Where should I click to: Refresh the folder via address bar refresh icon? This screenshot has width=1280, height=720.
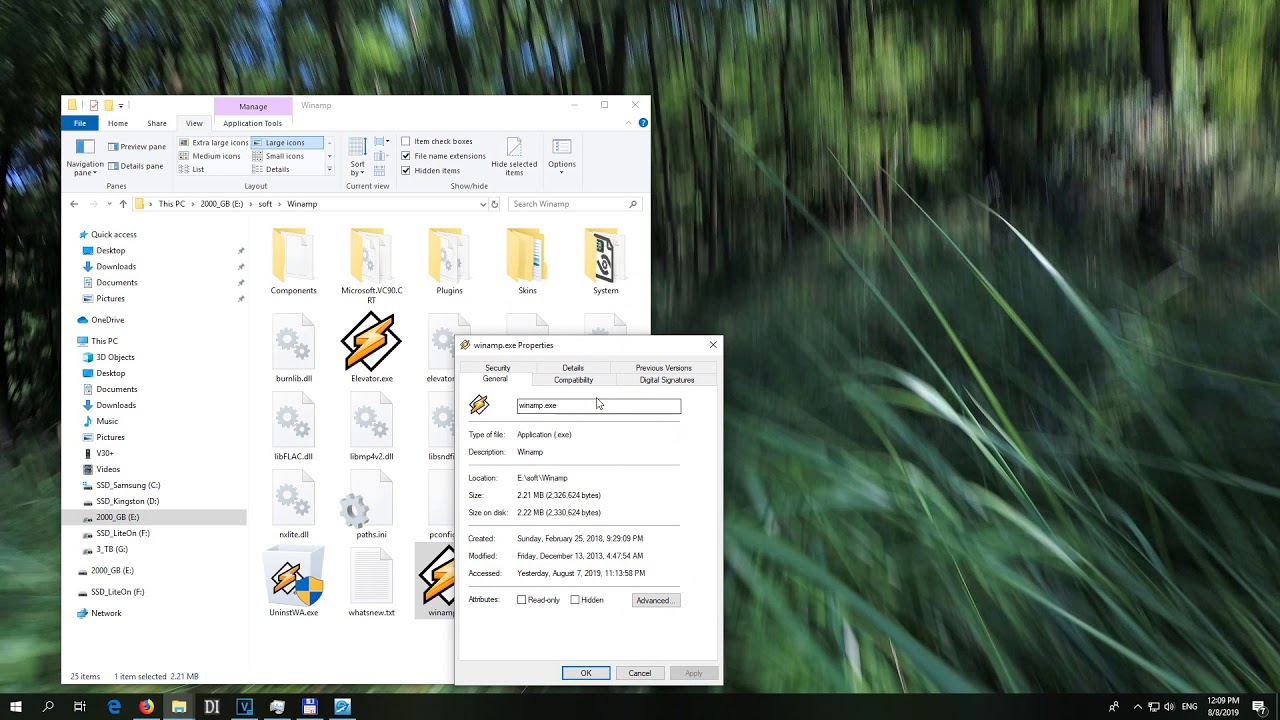pos(495,204)
